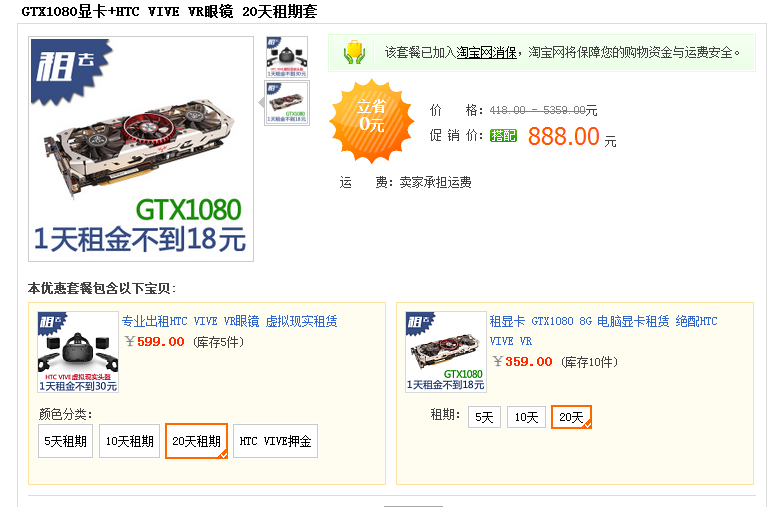The image size is (777, 507).
Task: Click GTX1080 item image in bundle
Action: [x=446, y=352]
